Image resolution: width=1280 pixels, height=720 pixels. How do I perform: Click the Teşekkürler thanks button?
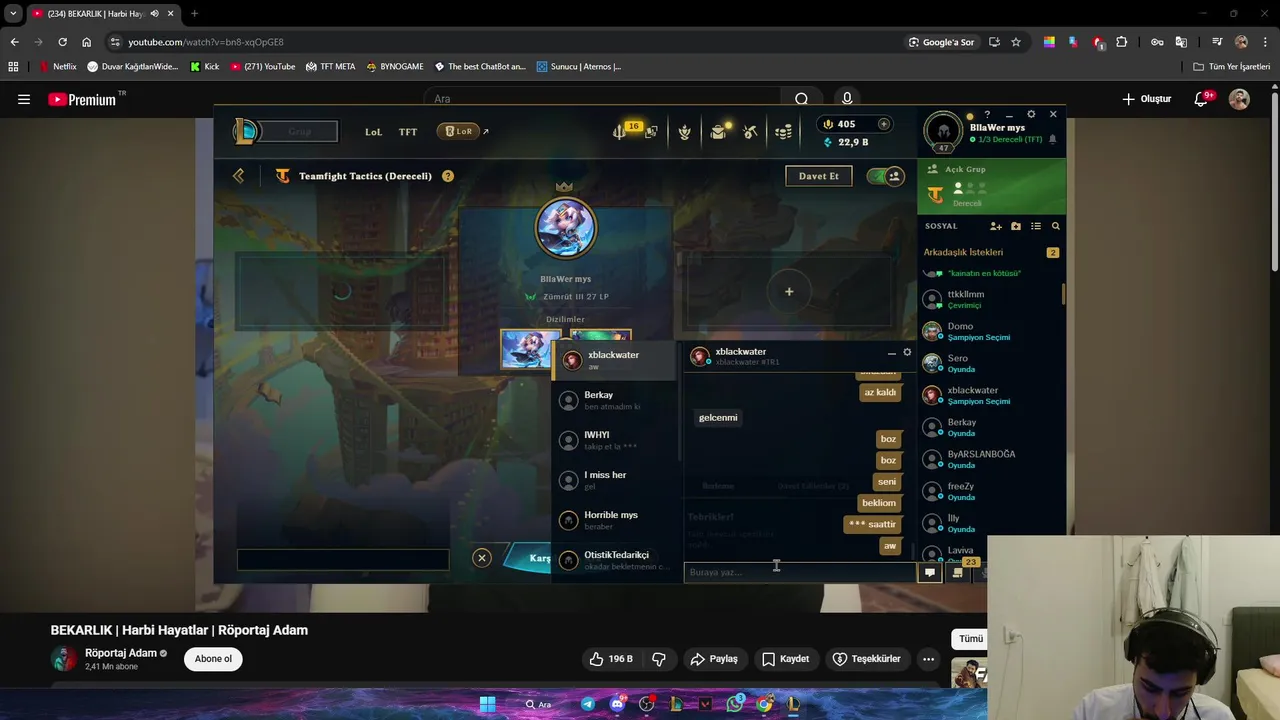click(866, 659)
